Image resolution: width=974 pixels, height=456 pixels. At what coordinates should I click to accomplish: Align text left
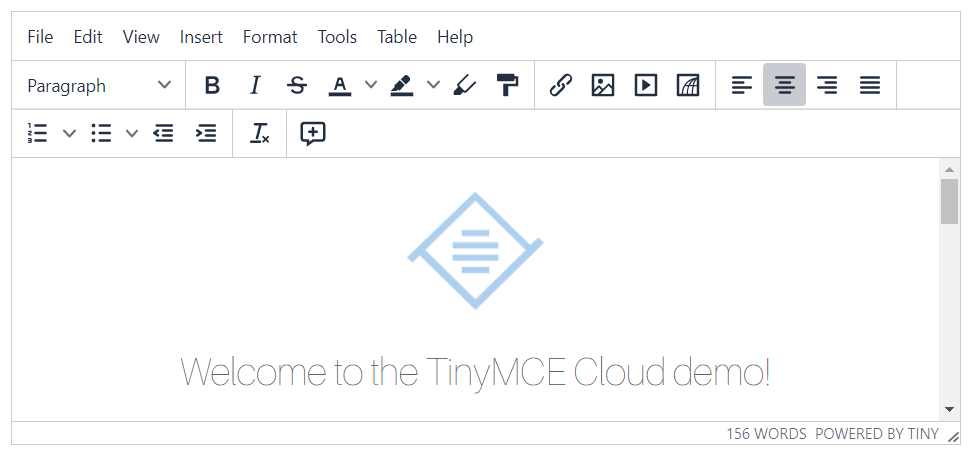tap(742, 85)
